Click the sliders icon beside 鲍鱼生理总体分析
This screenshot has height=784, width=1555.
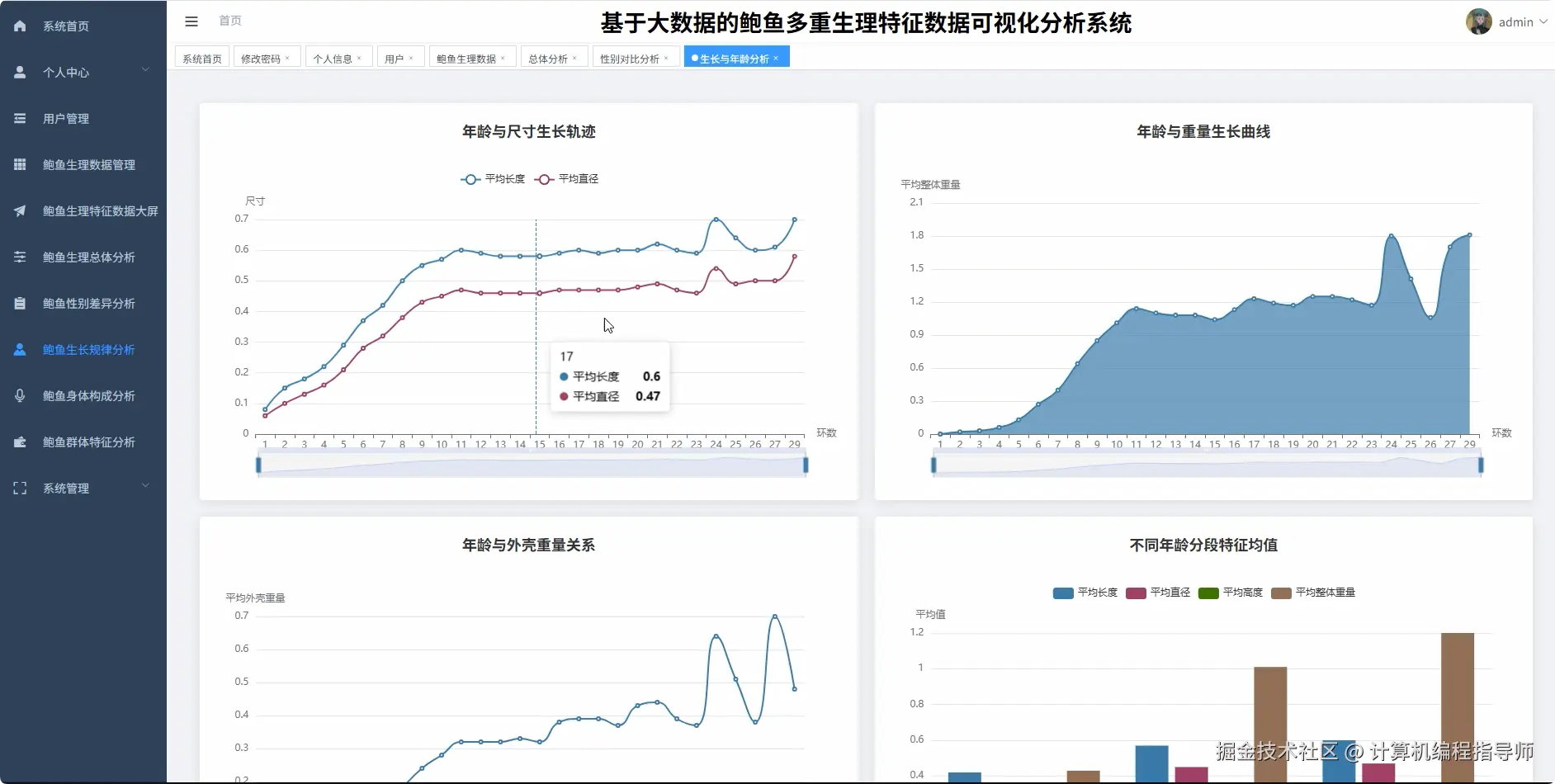tap(20, 257)
